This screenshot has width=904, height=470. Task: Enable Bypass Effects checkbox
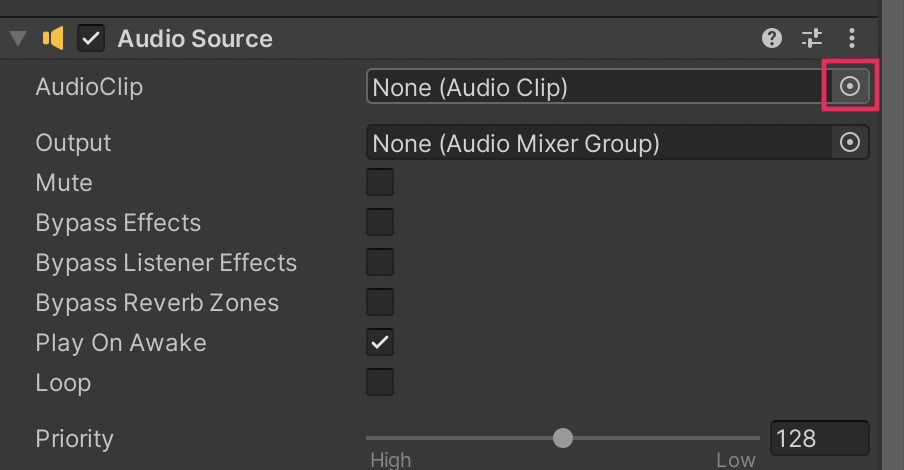[x=380, y=222]
